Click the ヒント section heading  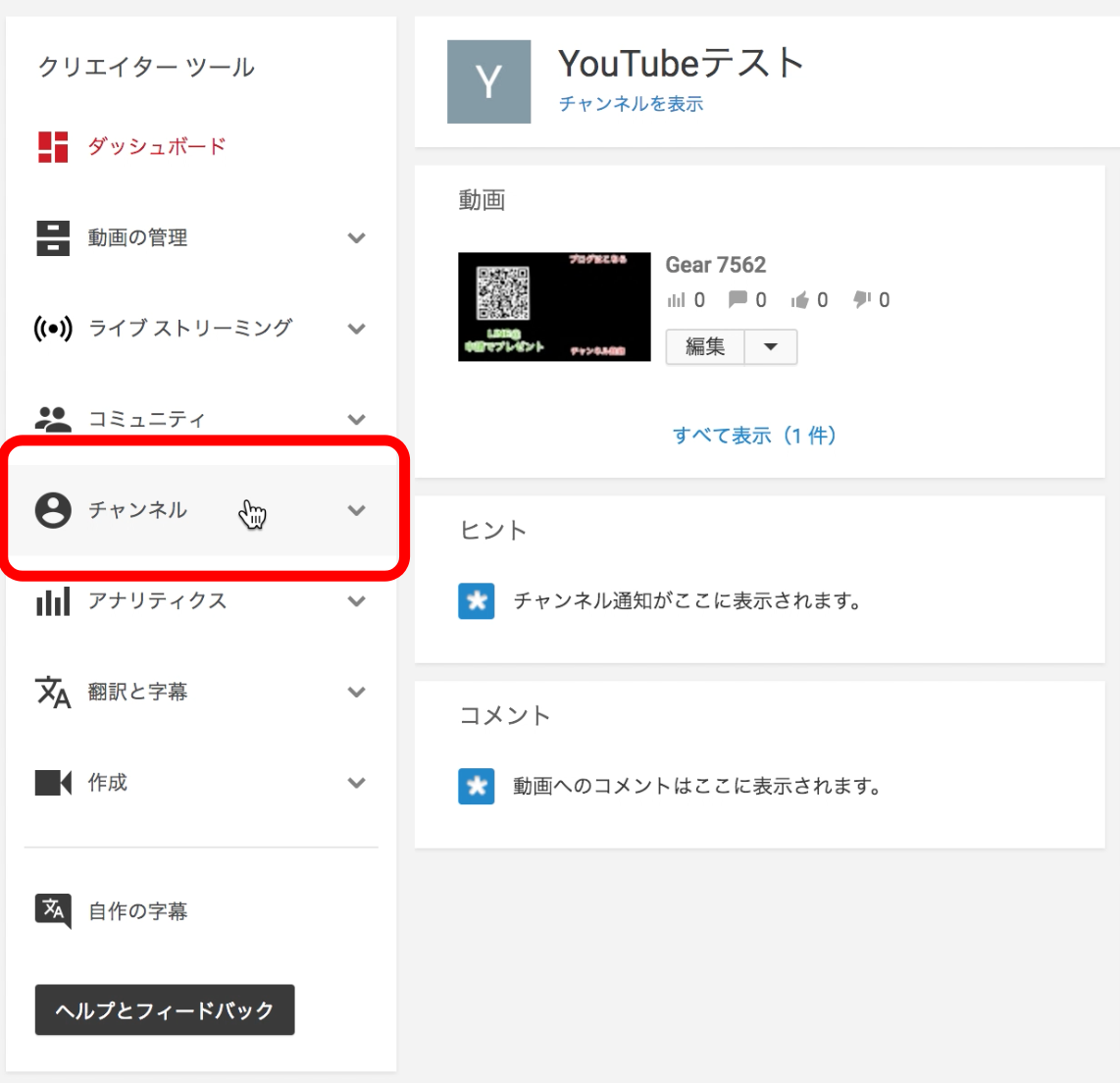(493, 530)
